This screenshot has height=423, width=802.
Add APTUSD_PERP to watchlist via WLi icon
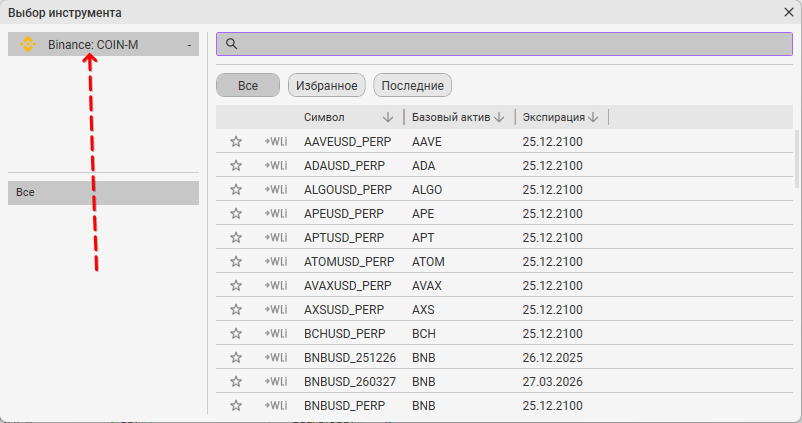276,238
